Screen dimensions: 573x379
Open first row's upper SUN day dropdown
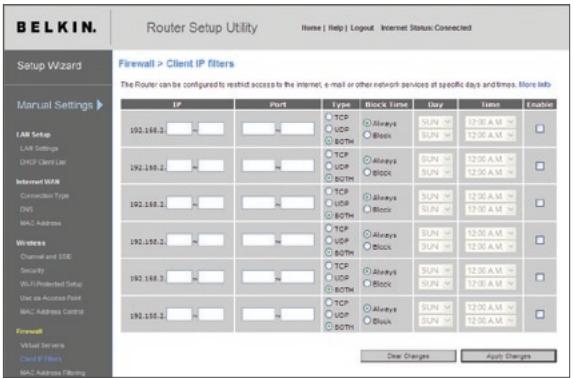point(436,122)
